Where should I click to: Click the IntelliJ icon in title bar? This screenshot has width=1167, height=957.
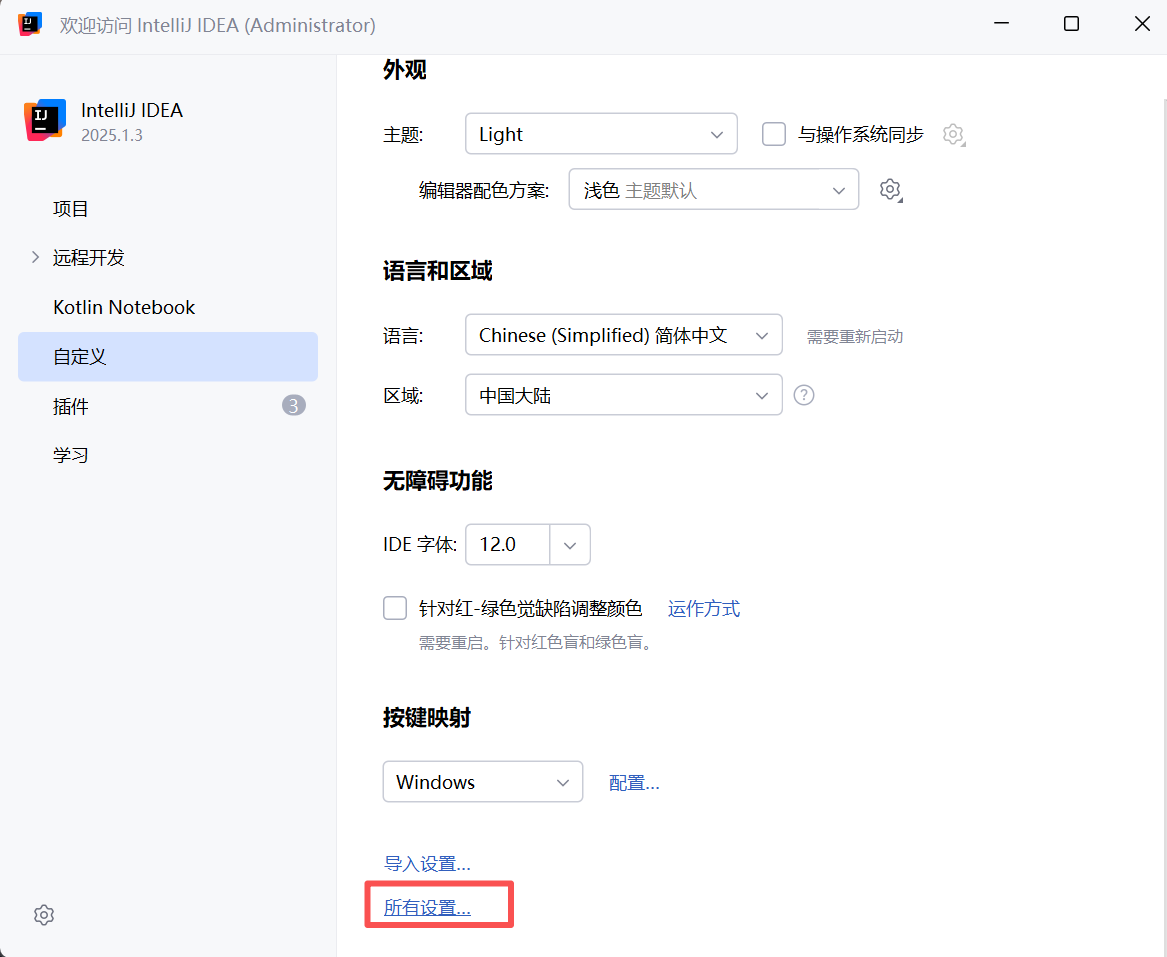(30, 24)
